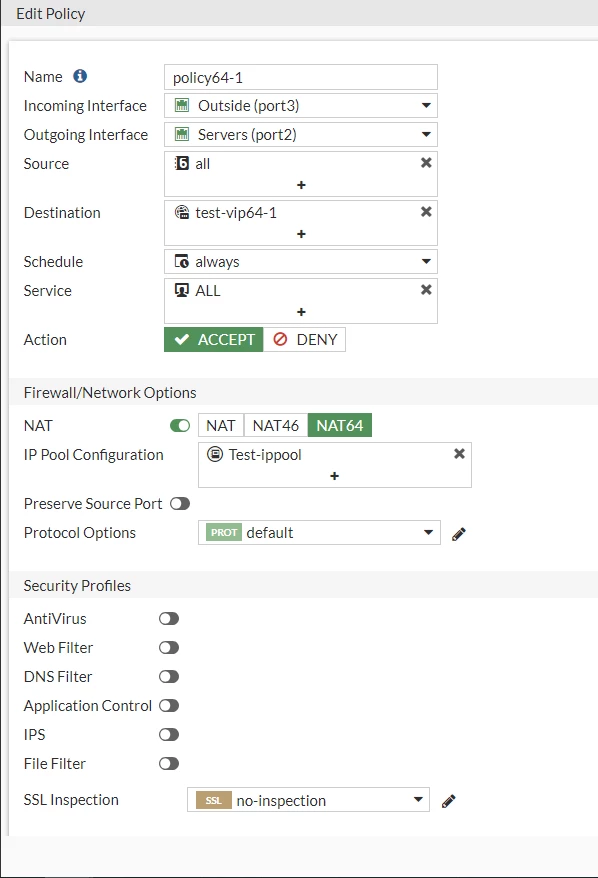The width and height of the screenshot is (598, 878).
Task: Edit SSL Inspection profile with pencil icon
Action: pyautogui.click(x=448, y=801)
